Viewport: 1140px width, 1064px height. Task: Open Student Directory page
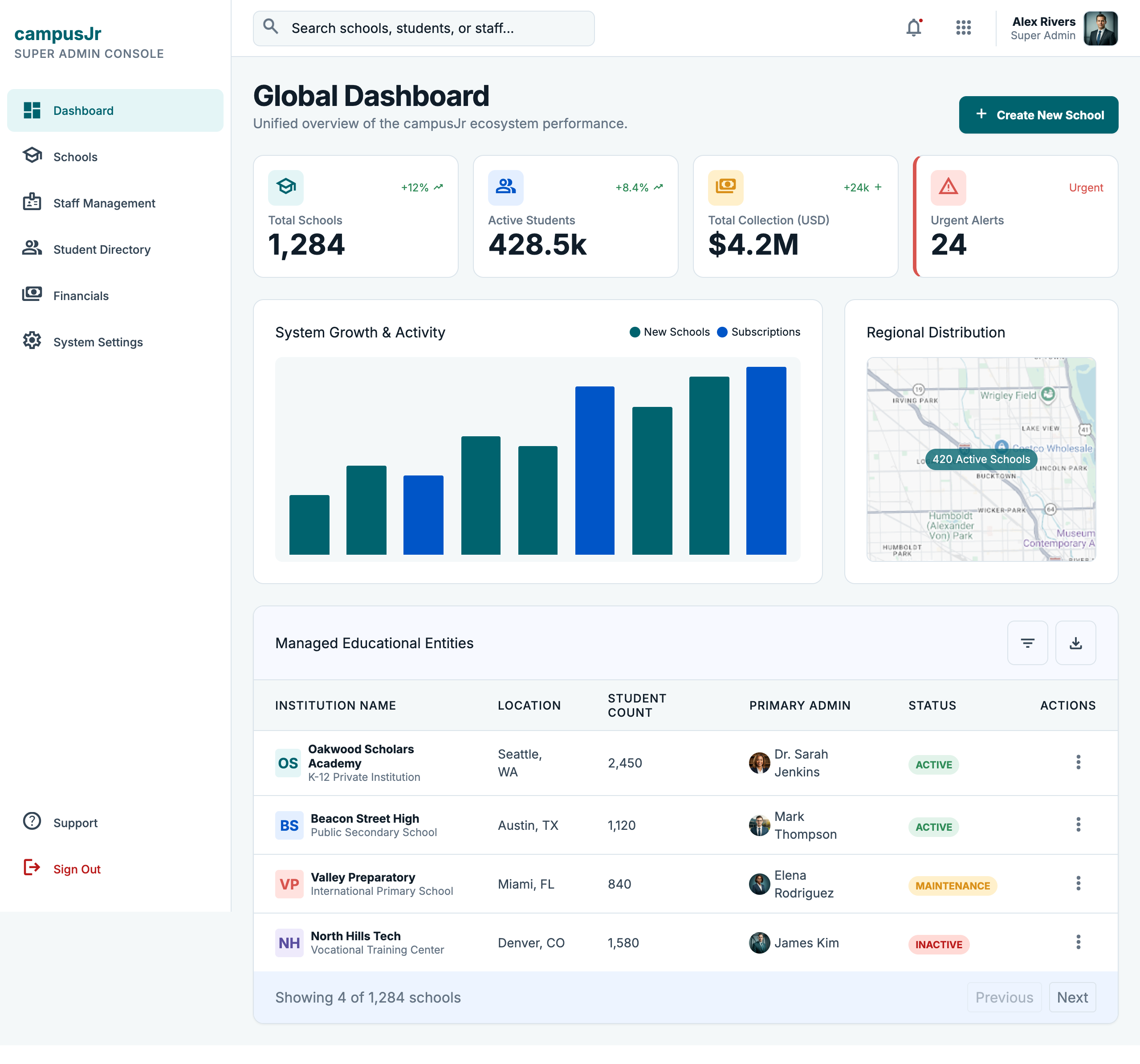115,249
